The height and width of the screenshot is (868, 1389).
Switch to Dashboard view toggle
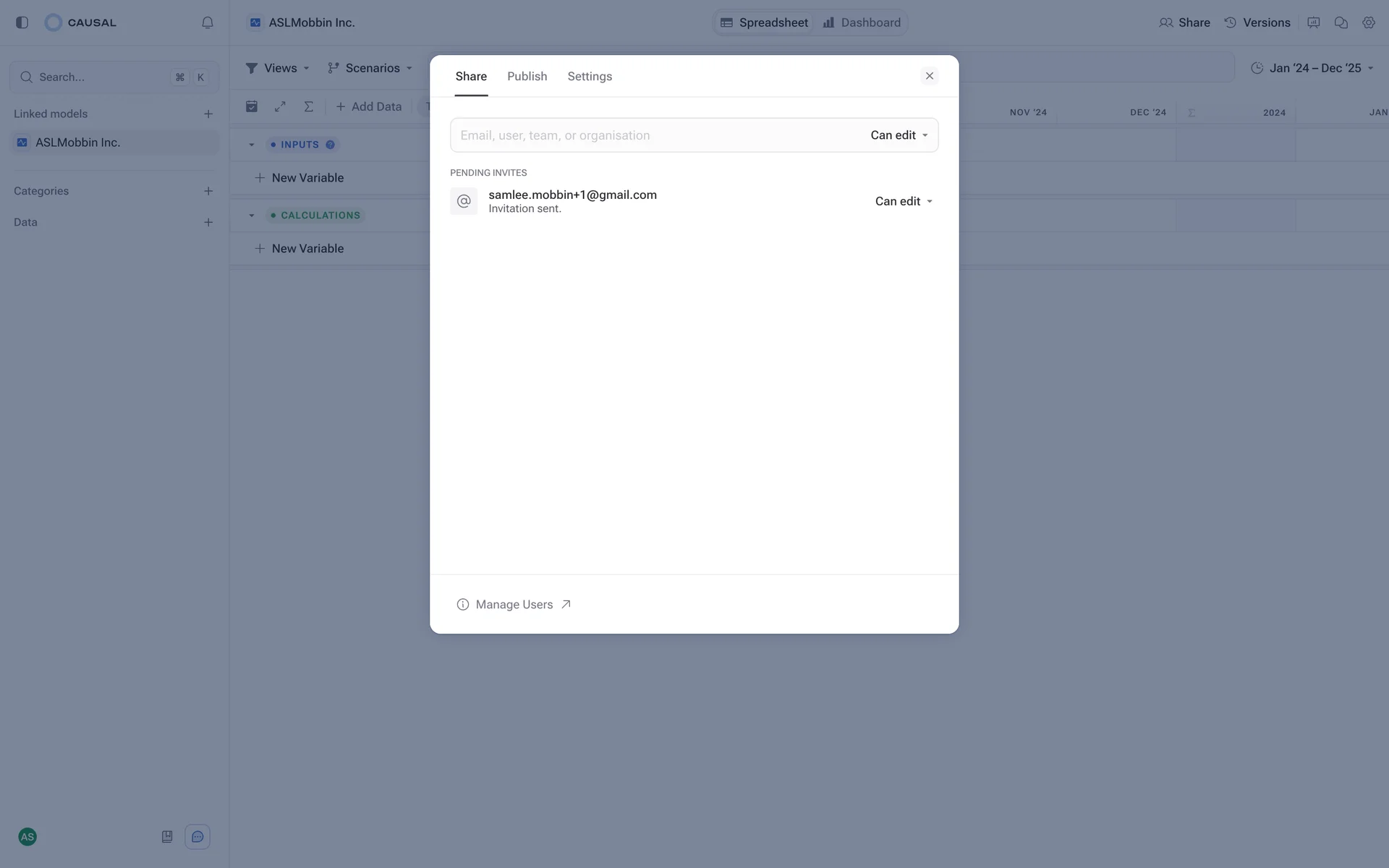click(x=862, y=22)
